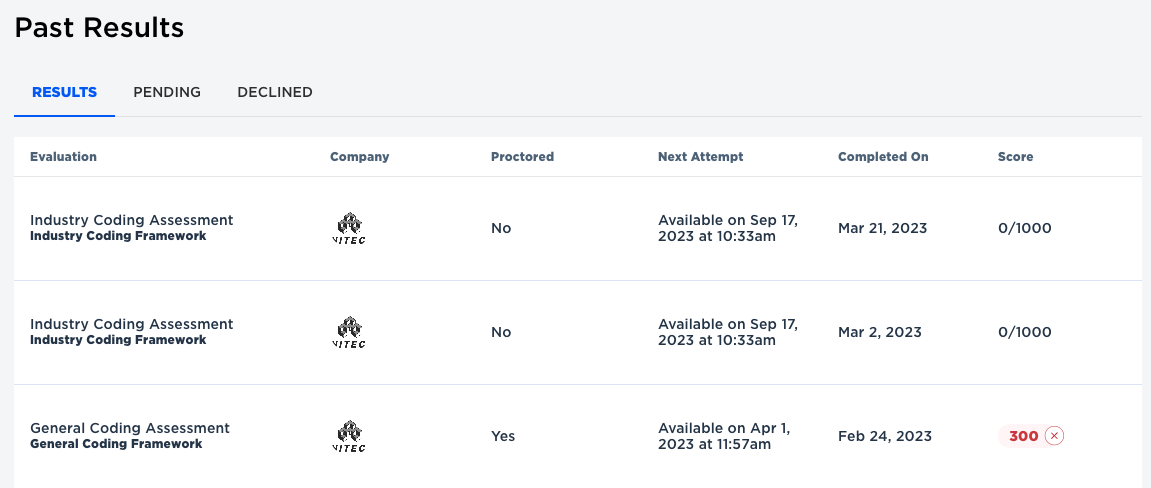Click the 0/1000 score in first row
Image resolution: width=1151 pixels, height=488 pixels.
click(1025, 228)
